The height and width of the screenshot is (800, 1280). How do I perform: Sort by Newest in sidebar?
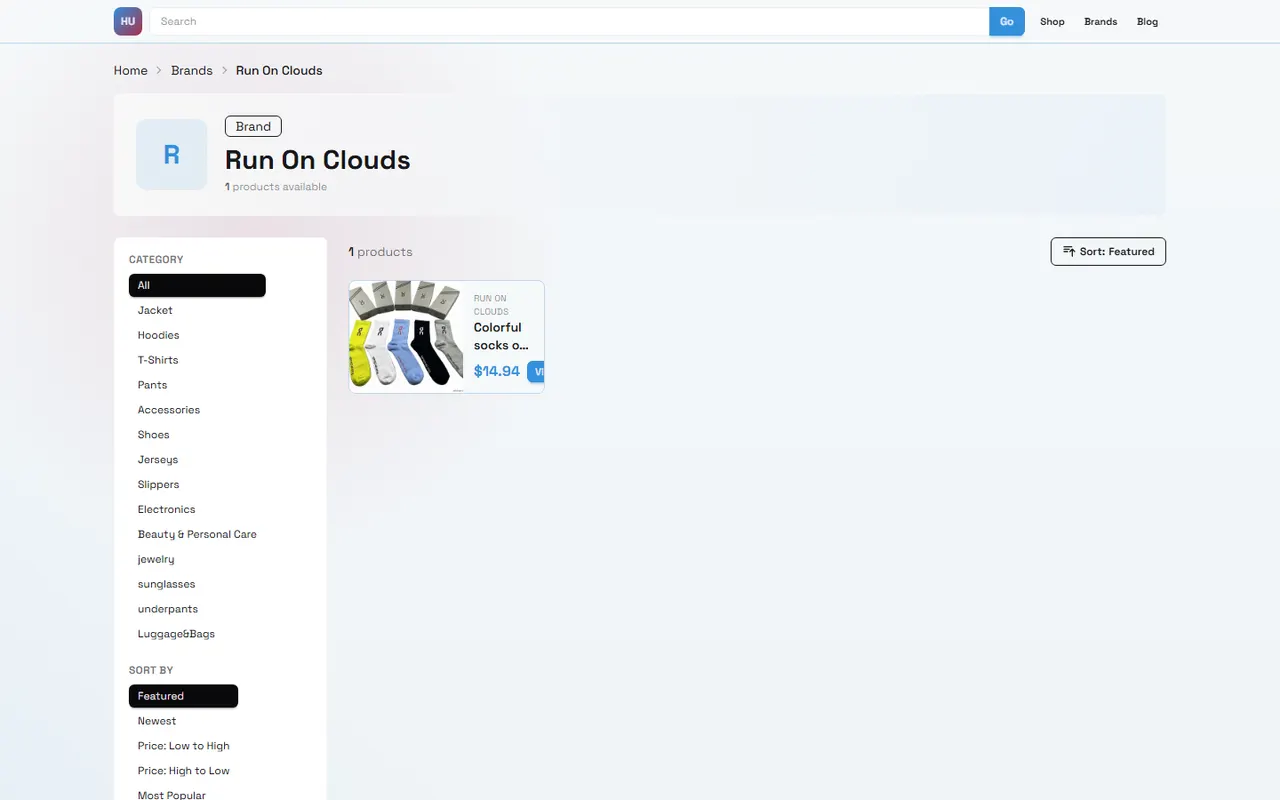(x=157, y=721)
